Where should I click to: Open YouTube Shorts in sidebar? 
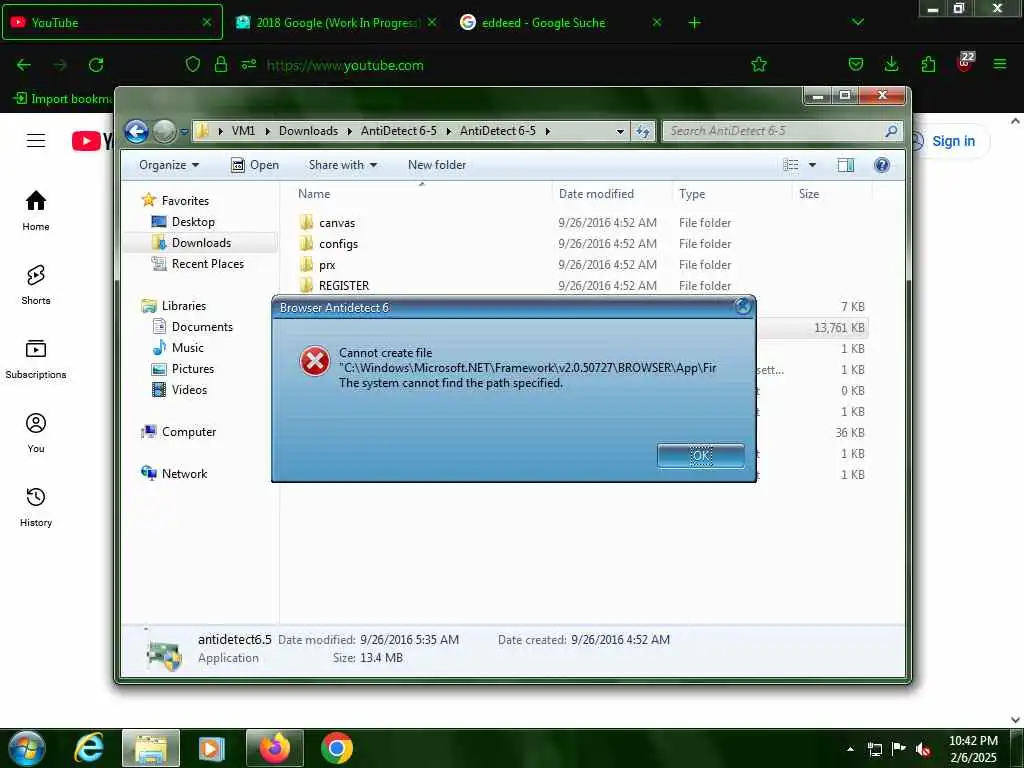click(36, 284)
